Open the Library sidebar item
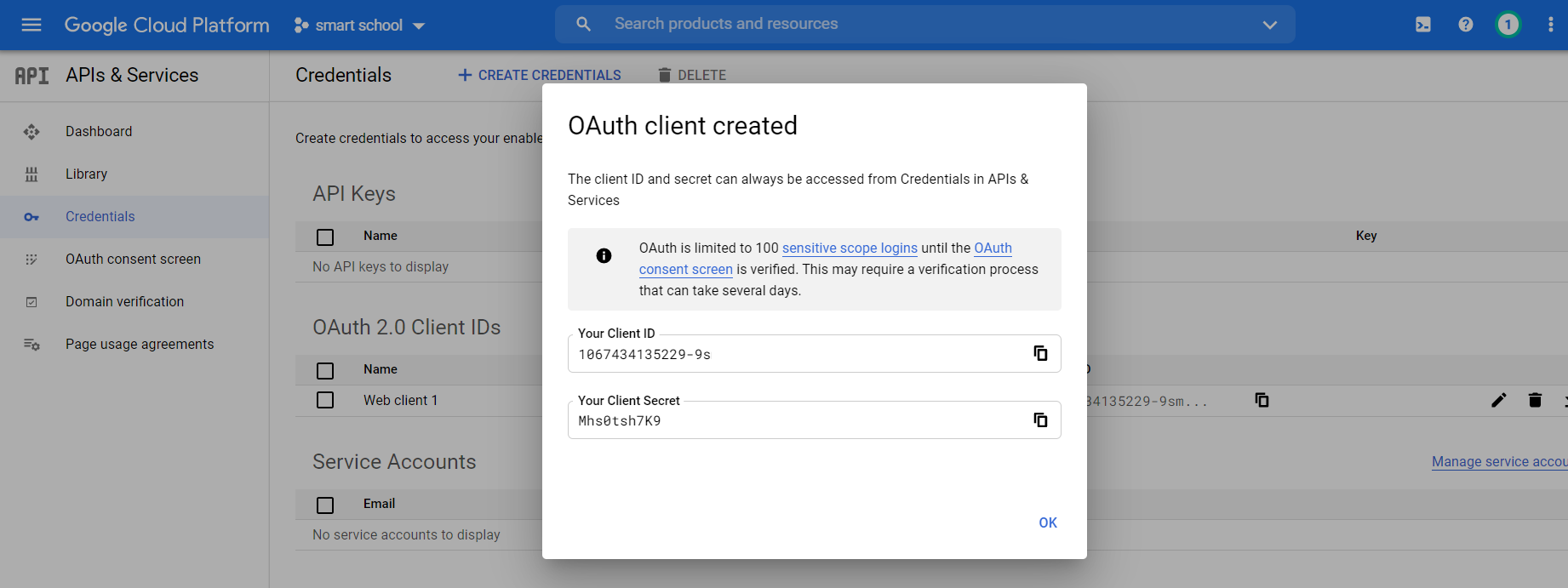1568x588 pixels. click(86, 174)
